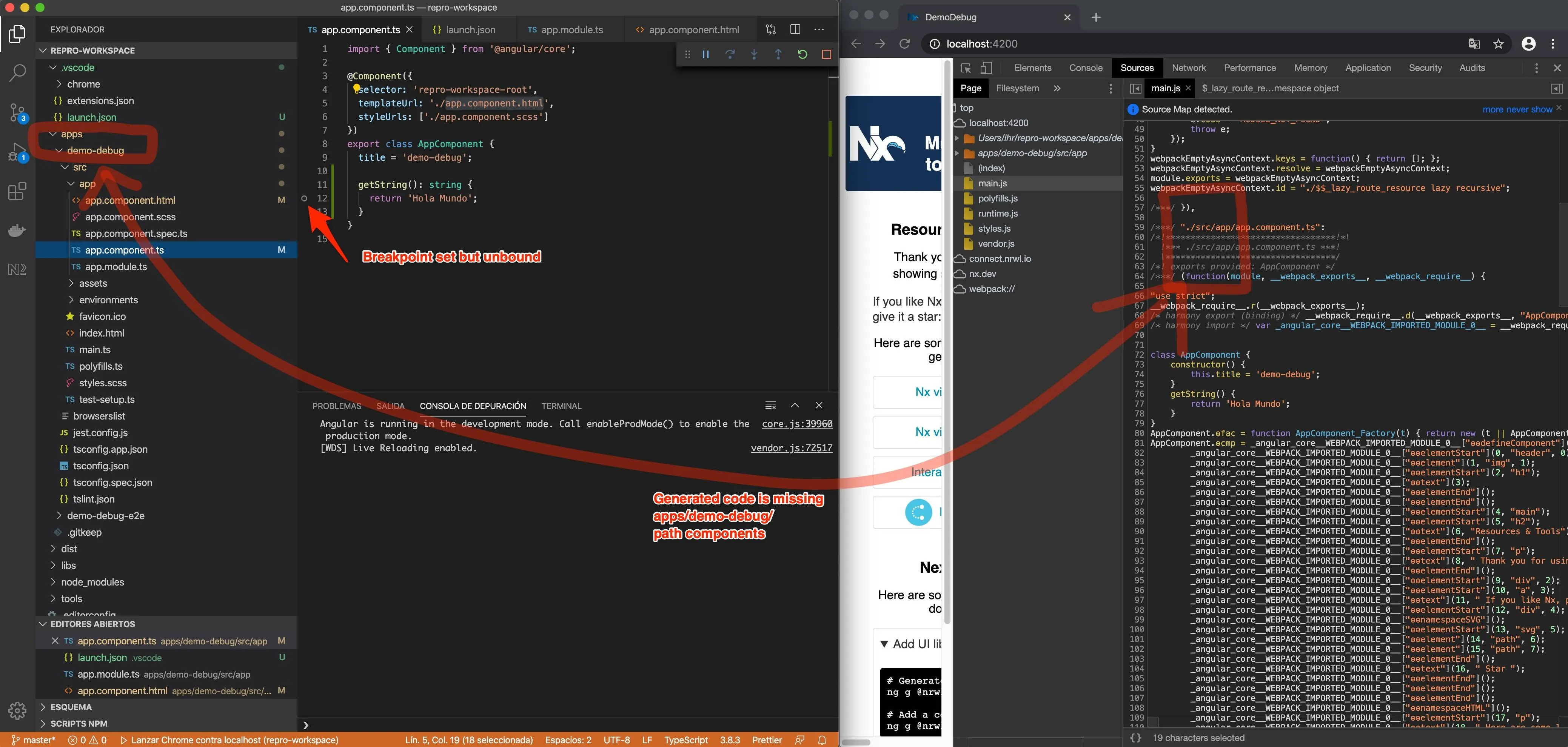Expand the ESQUEMA section
The width and height of the screenshot is (1568, 747).
tap(71, 707)
